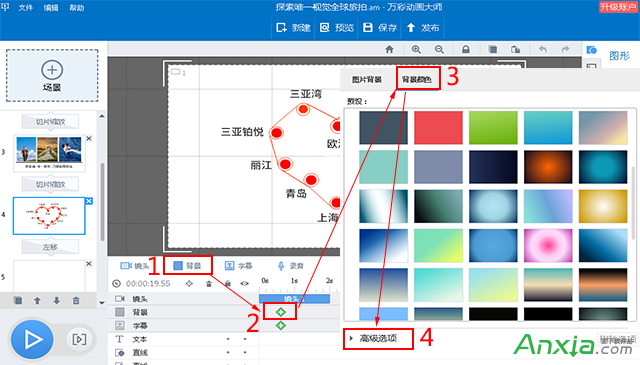Pick the red preset color swatch
The image size is (640, 365).
coord(438,127)
